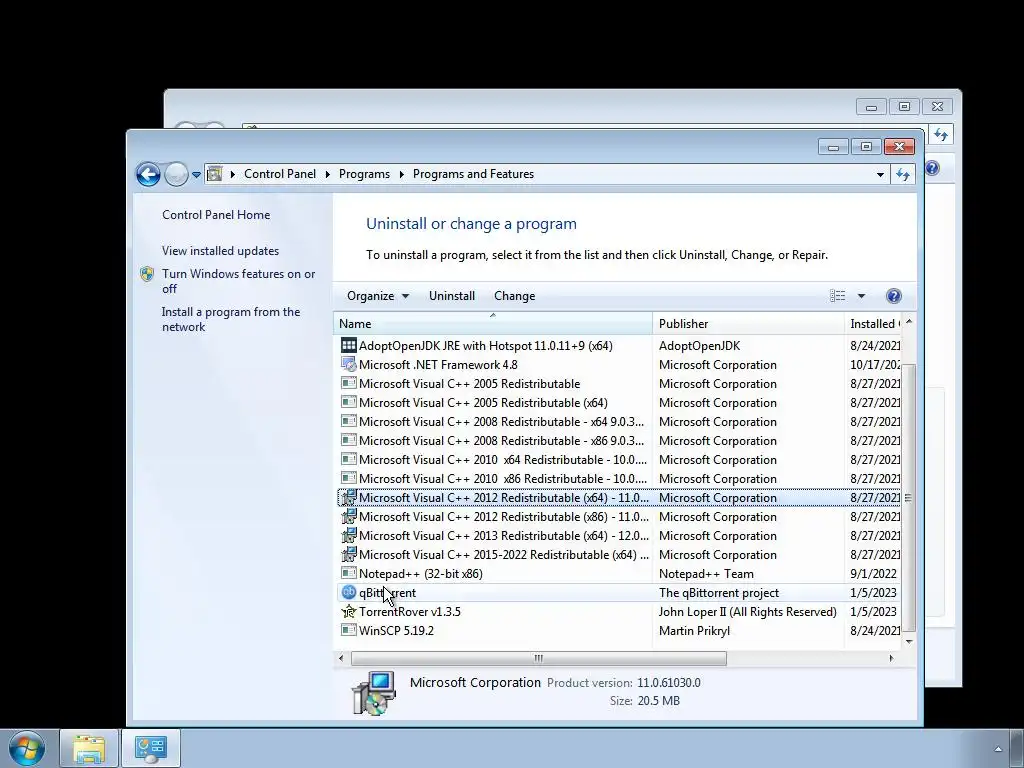This screenshot has height=768, width=1024.
Task: Click the horizontal scrollbar thumb
Action: pyautogui.click(x=539, y=658)
